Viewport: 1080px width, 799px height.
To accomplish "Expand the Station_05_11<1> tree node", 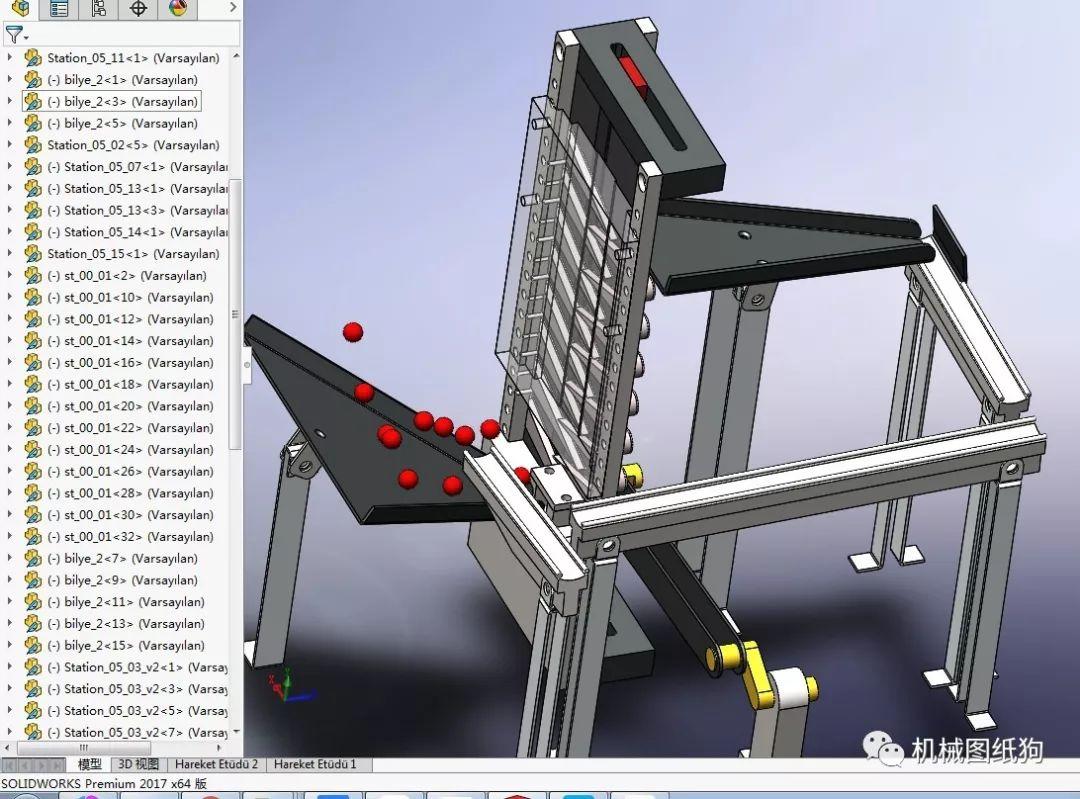I will click(10, 57).
